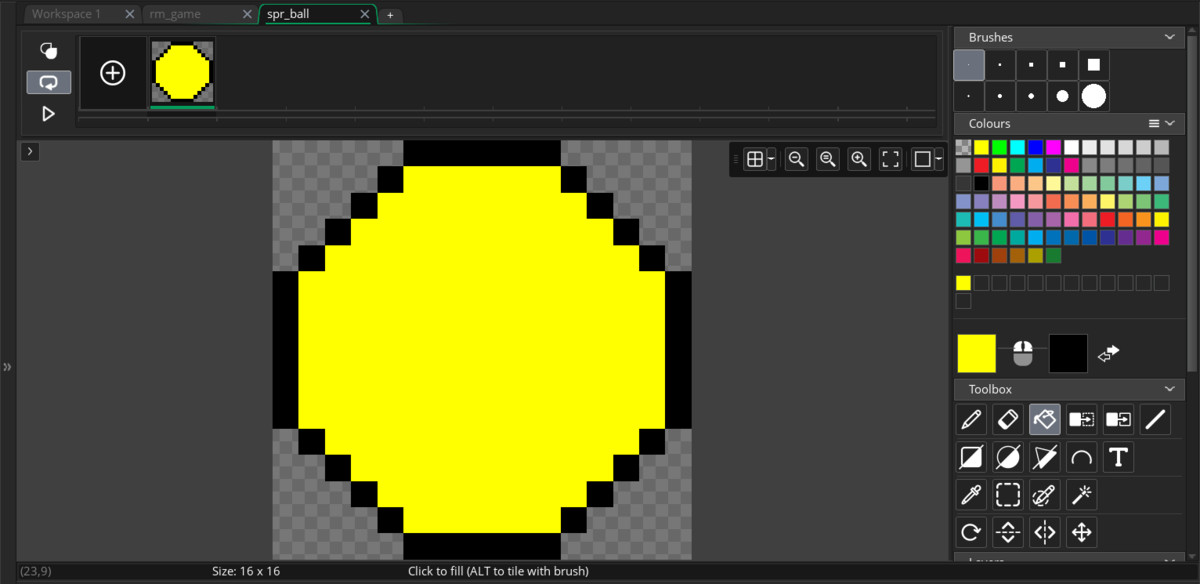Select the Rectangle Selection tool
This screenshot has height=584, width=1200.
[x=1008, y=494]
